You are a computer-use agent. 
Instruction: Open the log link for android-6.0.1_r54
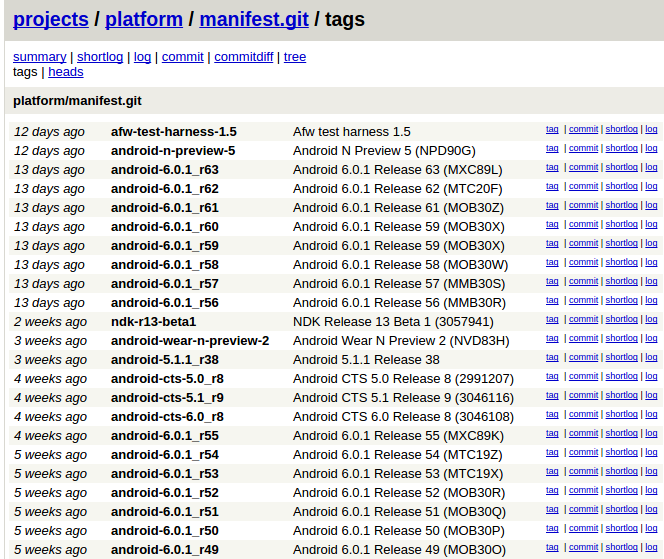tap(651, 452)
